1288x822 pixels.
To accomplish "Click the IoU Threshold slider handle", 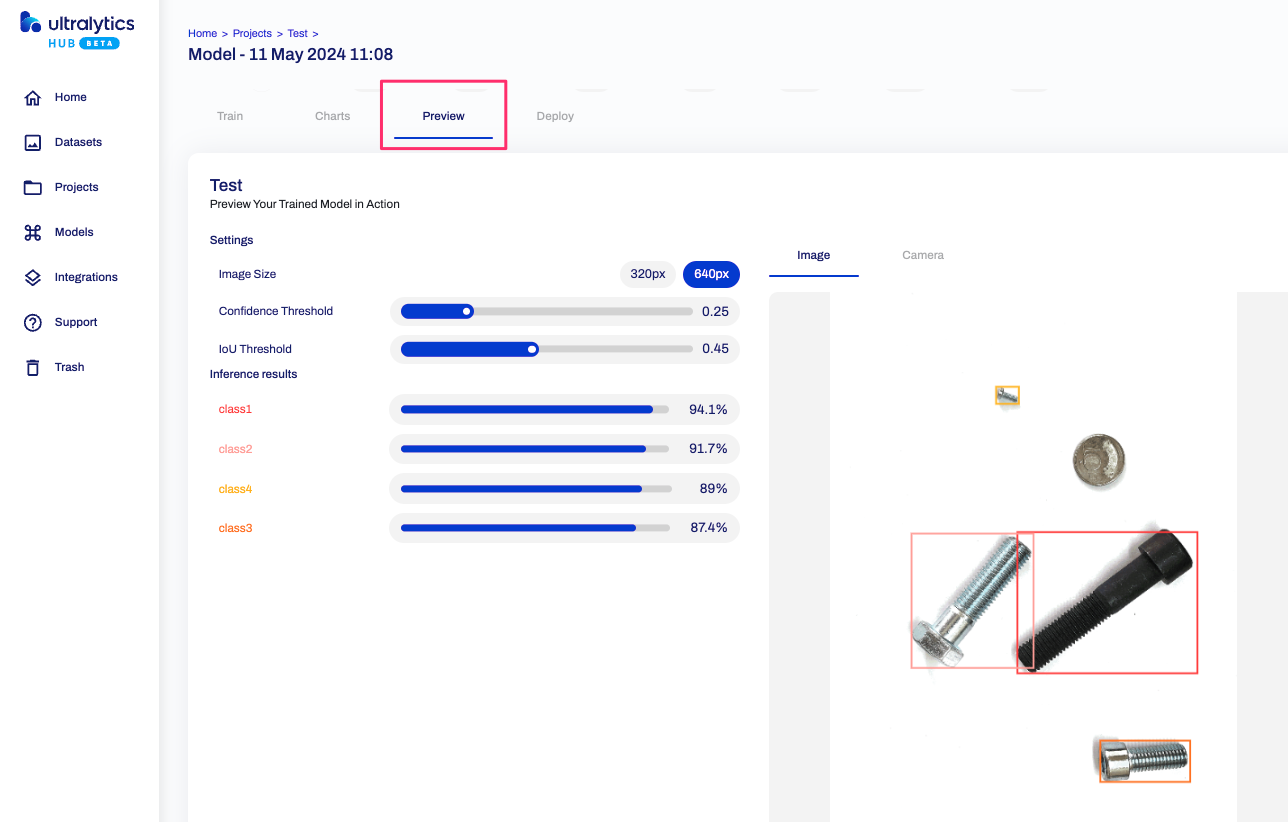I will 532,350.
